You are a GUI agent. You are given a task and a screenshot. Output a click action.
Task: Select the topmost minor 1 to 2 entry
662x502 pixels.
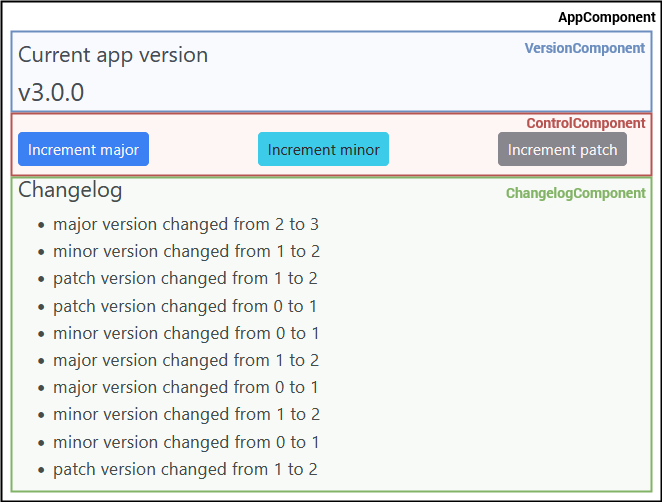[185, 251]
